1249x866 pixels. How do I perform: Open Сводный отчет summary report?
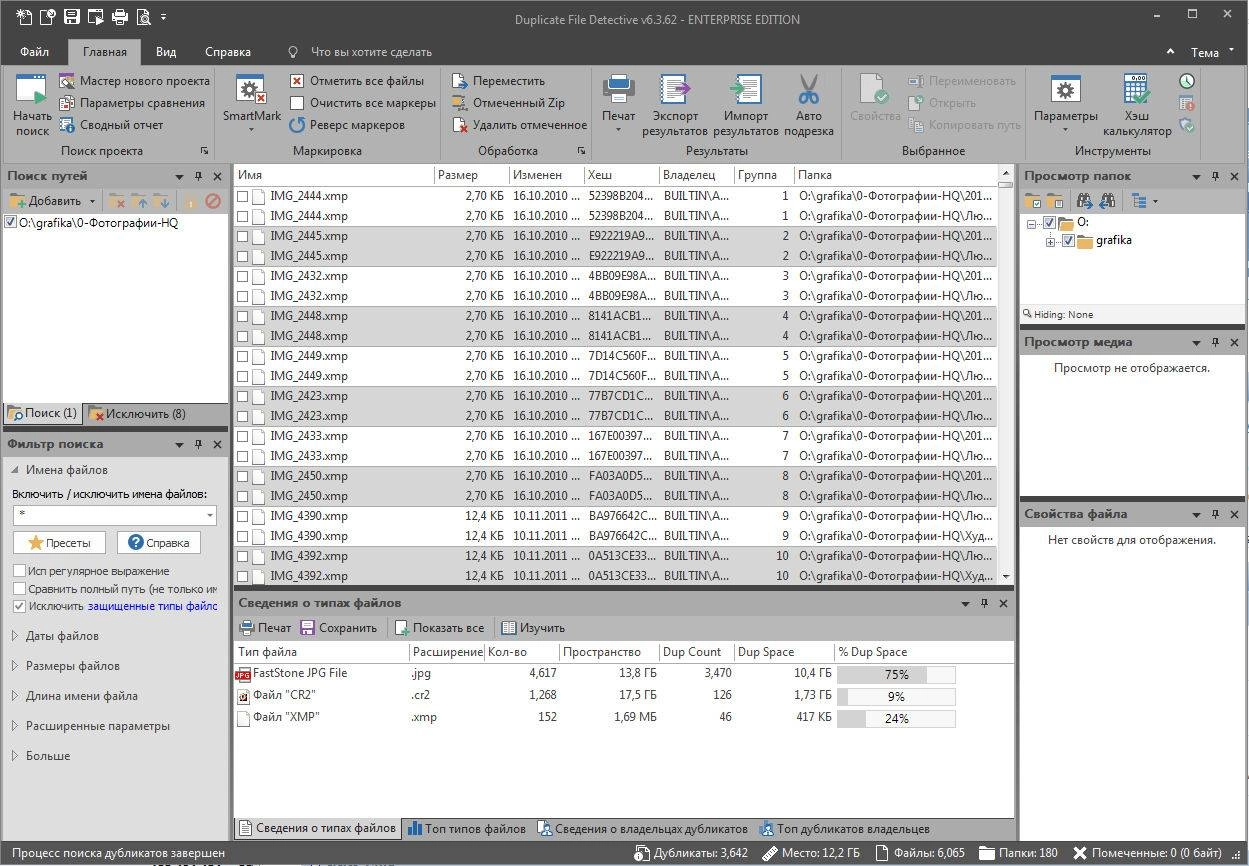coord(110,125)
